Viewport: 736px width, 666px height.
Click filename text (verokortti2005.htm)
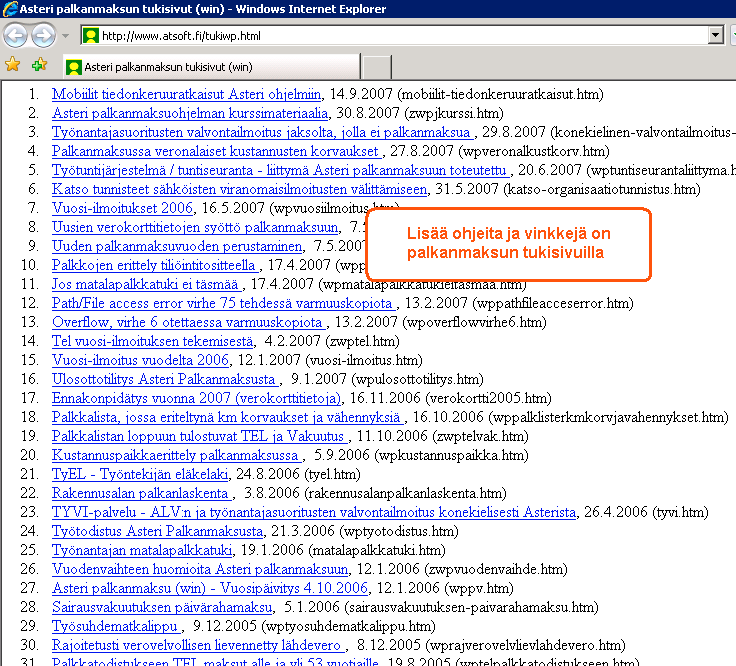(x=488, y=398)
